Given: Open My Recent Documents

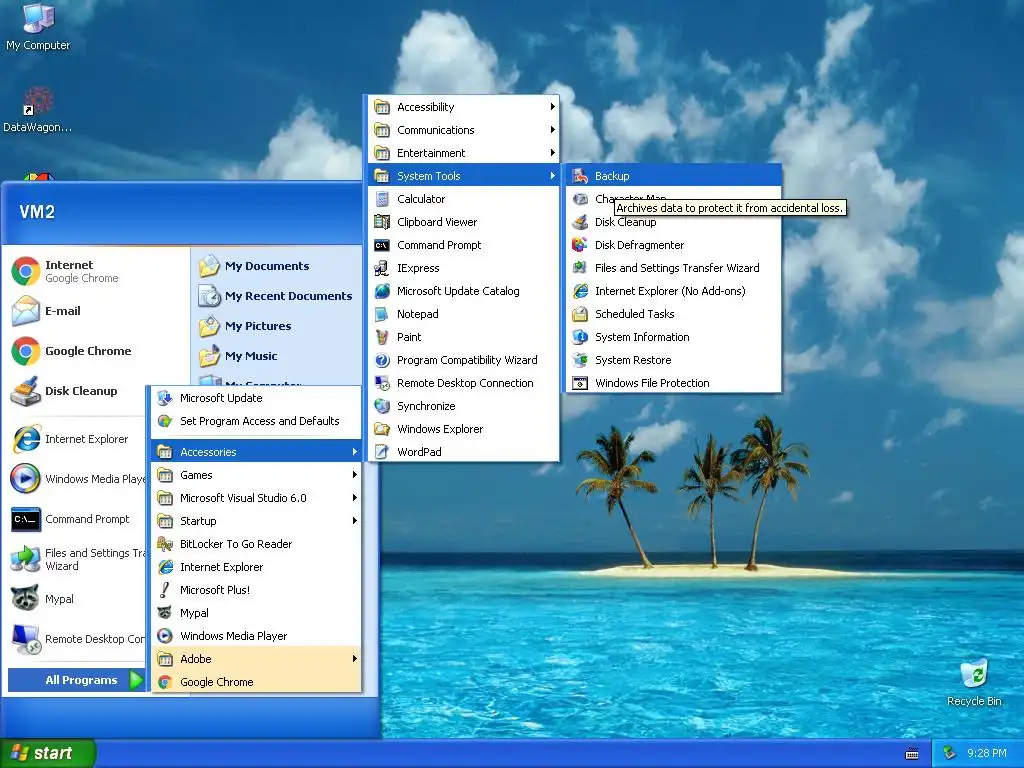Looking at the screenshot, I should tap(275, 296).
